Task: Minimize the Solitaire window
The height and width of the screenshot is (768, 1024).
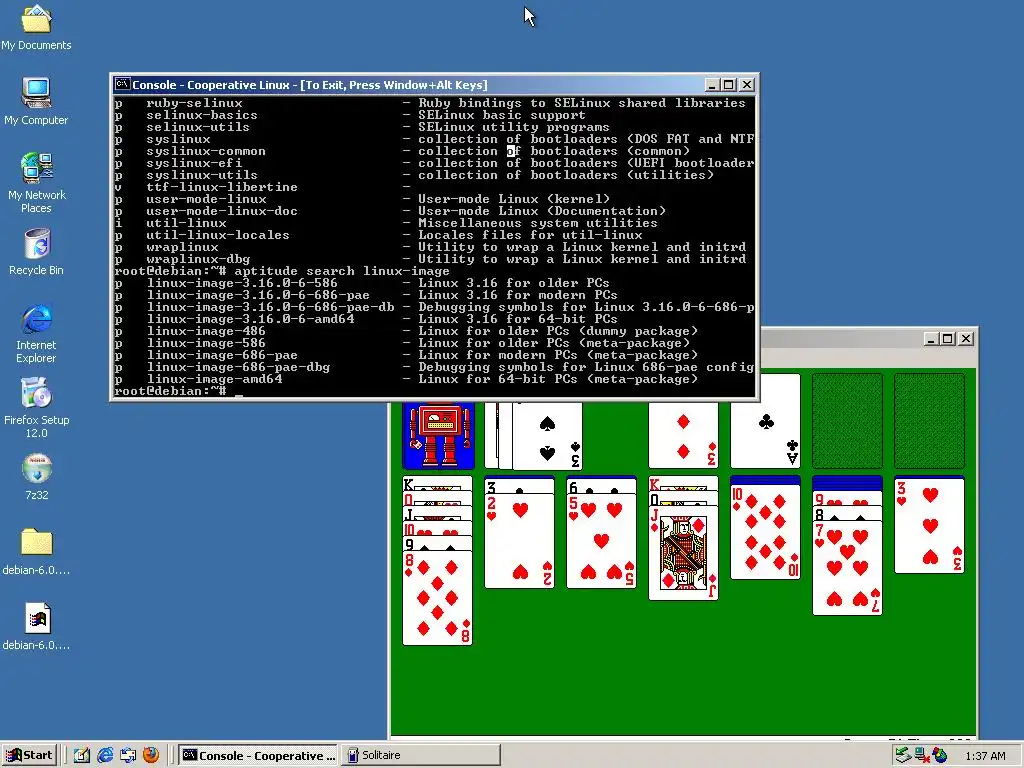Action: [932, 338]
